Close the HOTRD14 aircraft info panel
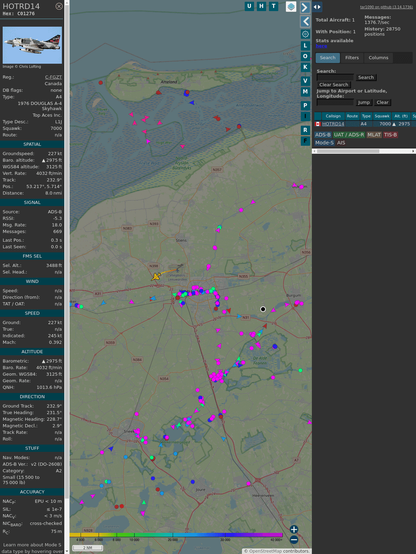The height and width of the screenshot is (554, 416). point(59,6)
